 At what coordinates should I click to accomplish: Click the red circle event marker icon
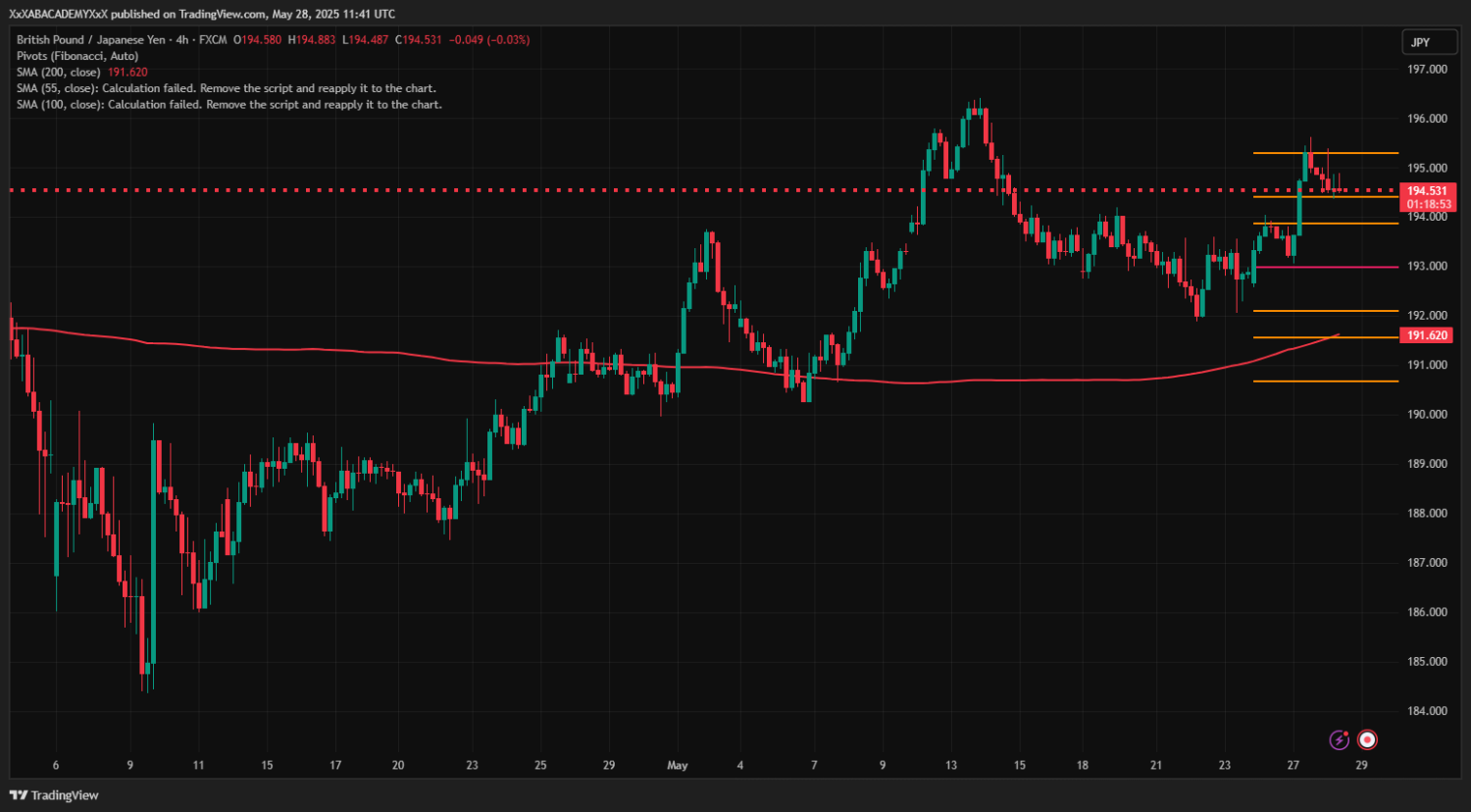point(1367,739)
